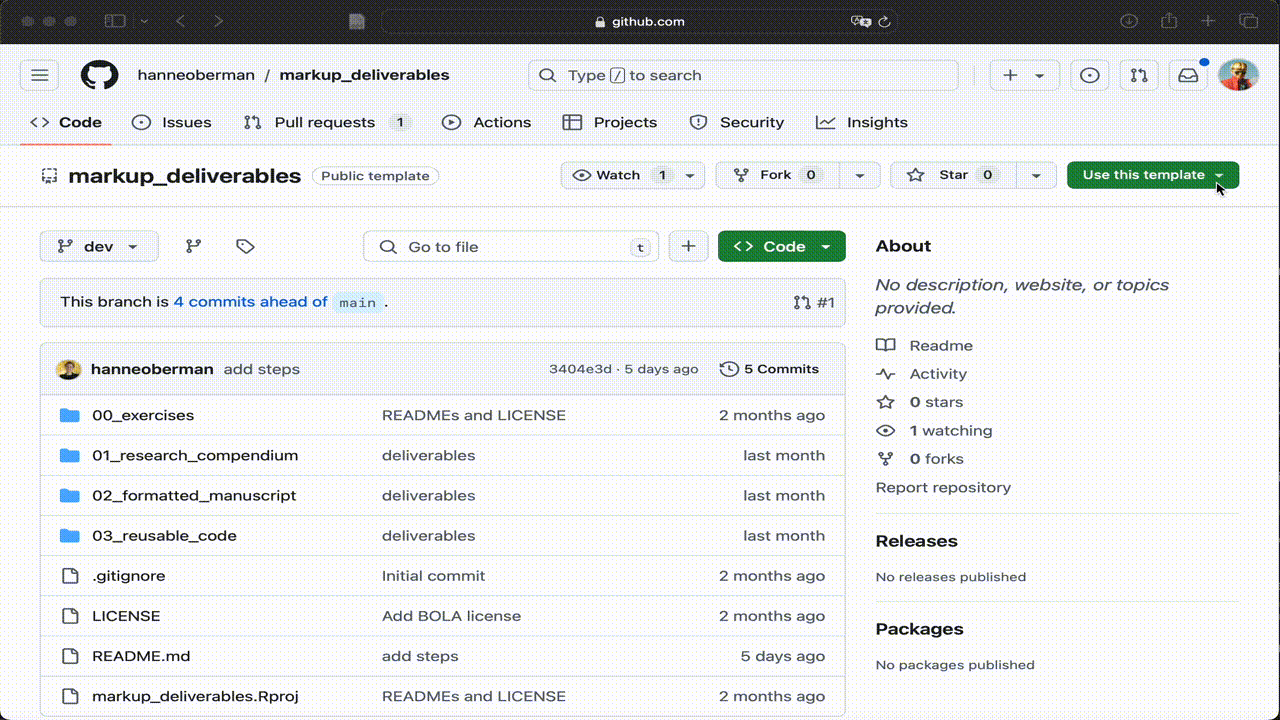The width and height of the screenshot is (1280, 720).
Task: Click the add steps commit message
Action: [262, 369]
